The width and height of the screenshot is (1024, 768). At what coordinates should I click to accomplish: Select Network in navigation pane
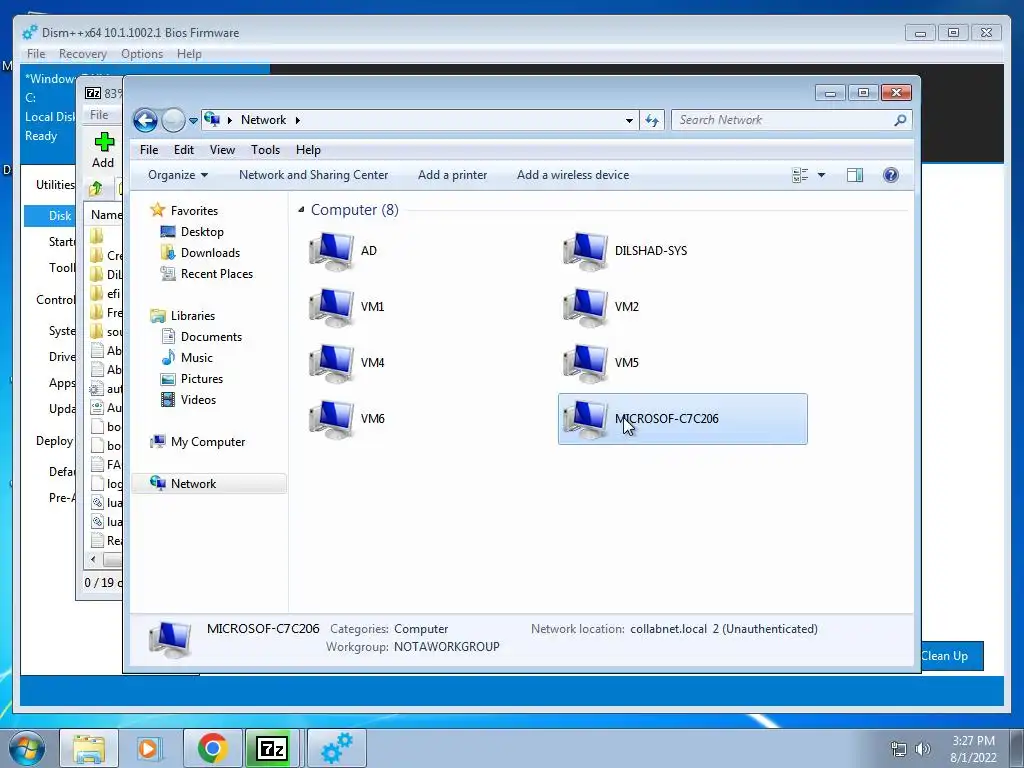tap(209, 484)
